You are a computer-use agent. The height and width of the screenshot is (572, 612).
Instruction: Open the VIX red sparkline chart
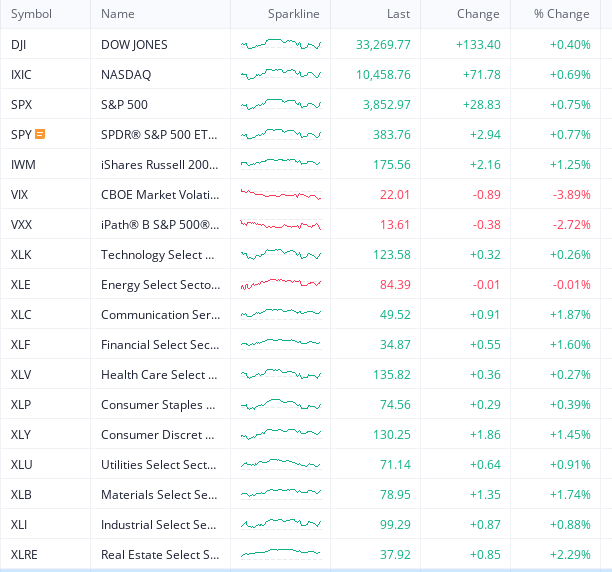point(281,194)
